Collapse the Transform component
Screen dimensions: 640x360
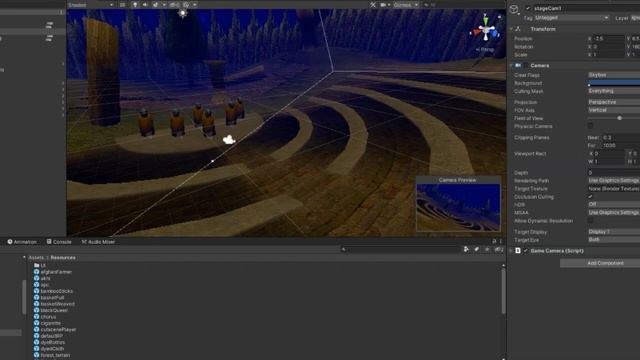(x=511, y=29)
